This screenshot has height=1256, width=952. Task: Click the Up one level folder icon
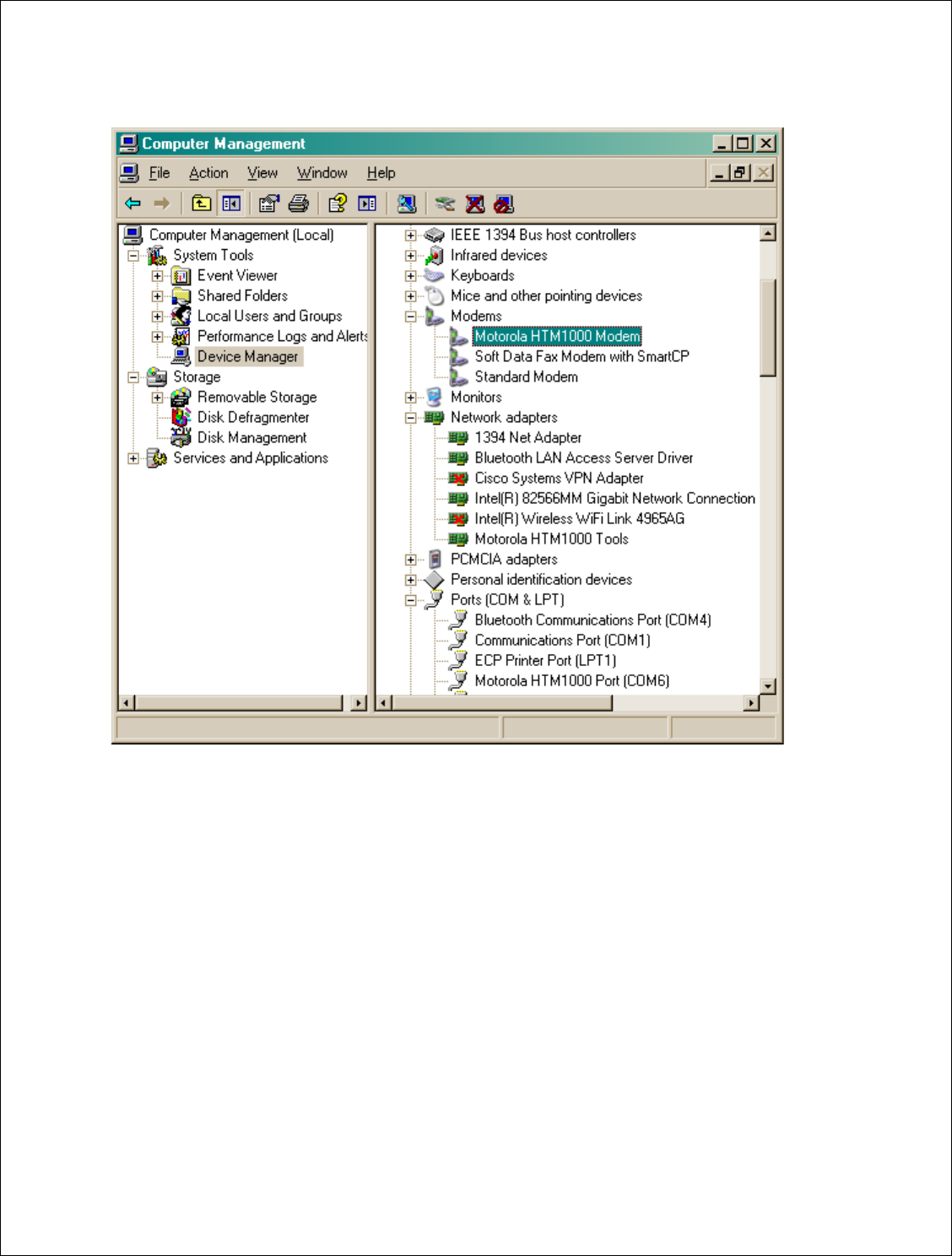[201, 203]
